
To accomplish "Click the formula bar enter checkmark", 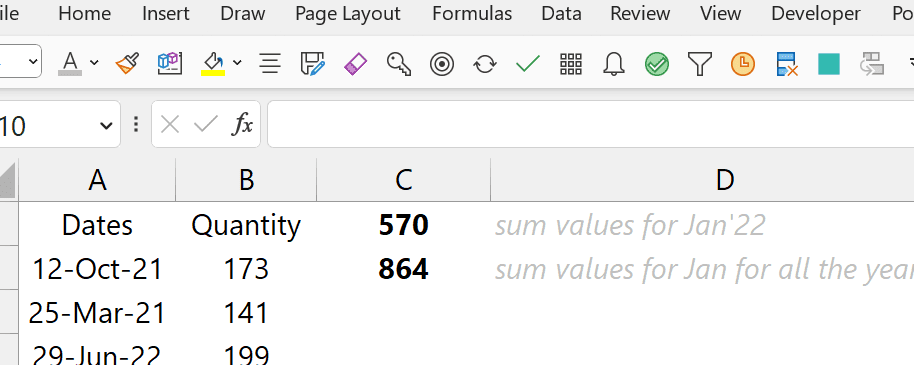I will (205, 124).
